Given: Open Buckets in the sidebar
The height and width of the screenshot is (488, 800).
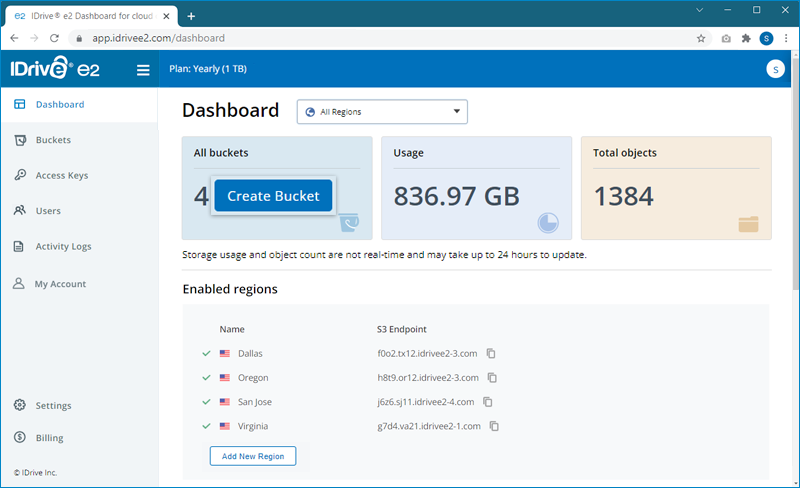Looking at the screenshot, I should [53, 140].
